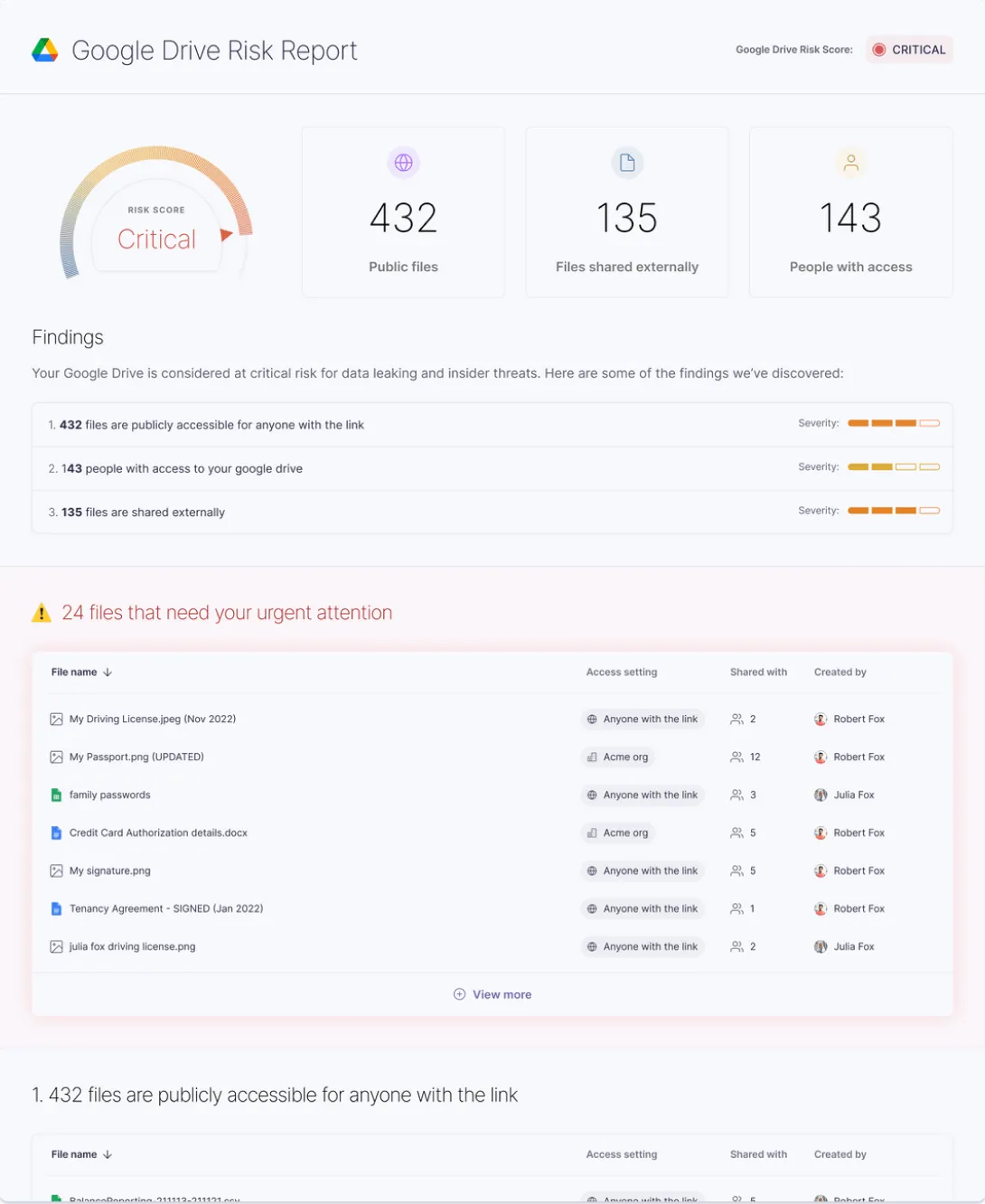Click severity bar for 135 files shared externally
Image resolution: width=985 pixels, height=1204 pixels.
[x=894, y=511]
